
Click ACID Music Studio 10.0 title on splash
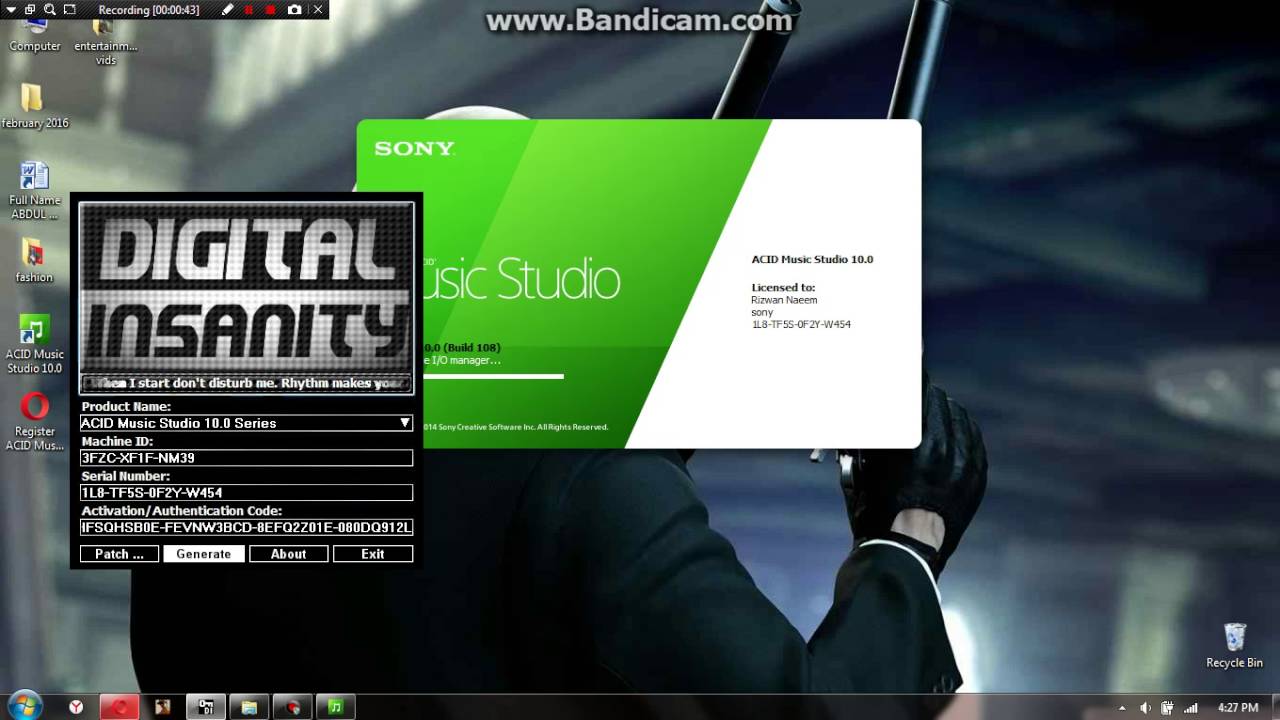812,259
